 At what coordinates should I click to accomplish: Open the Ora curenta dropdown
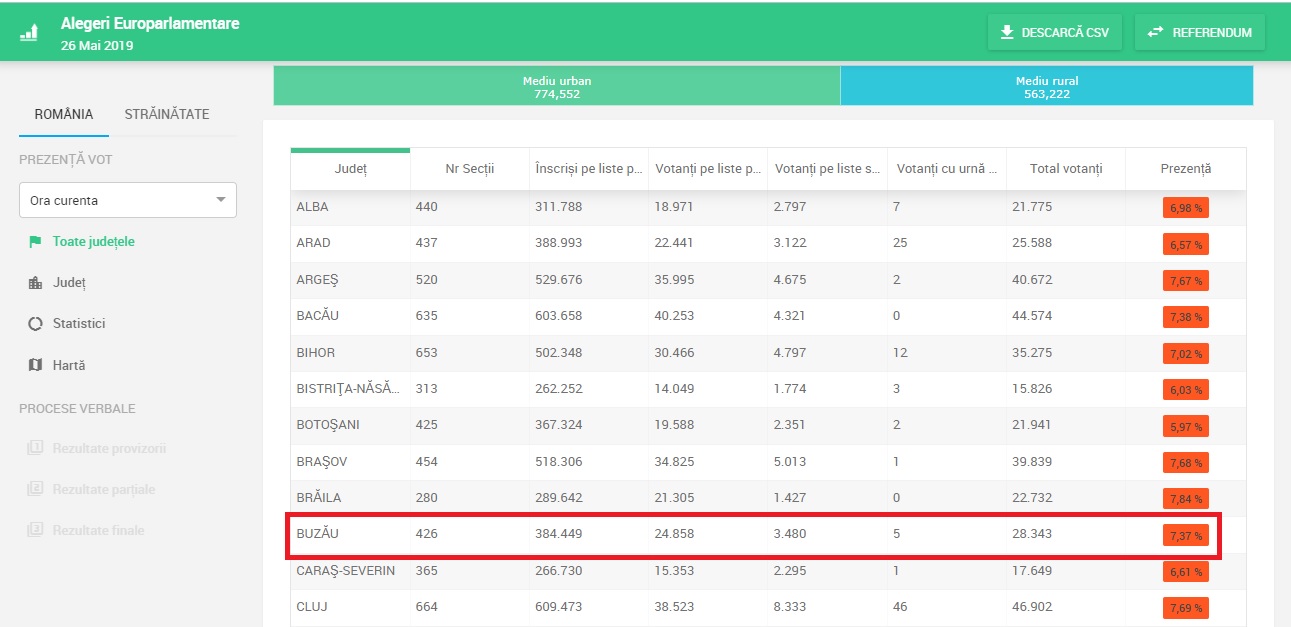[x=128, y=200]
